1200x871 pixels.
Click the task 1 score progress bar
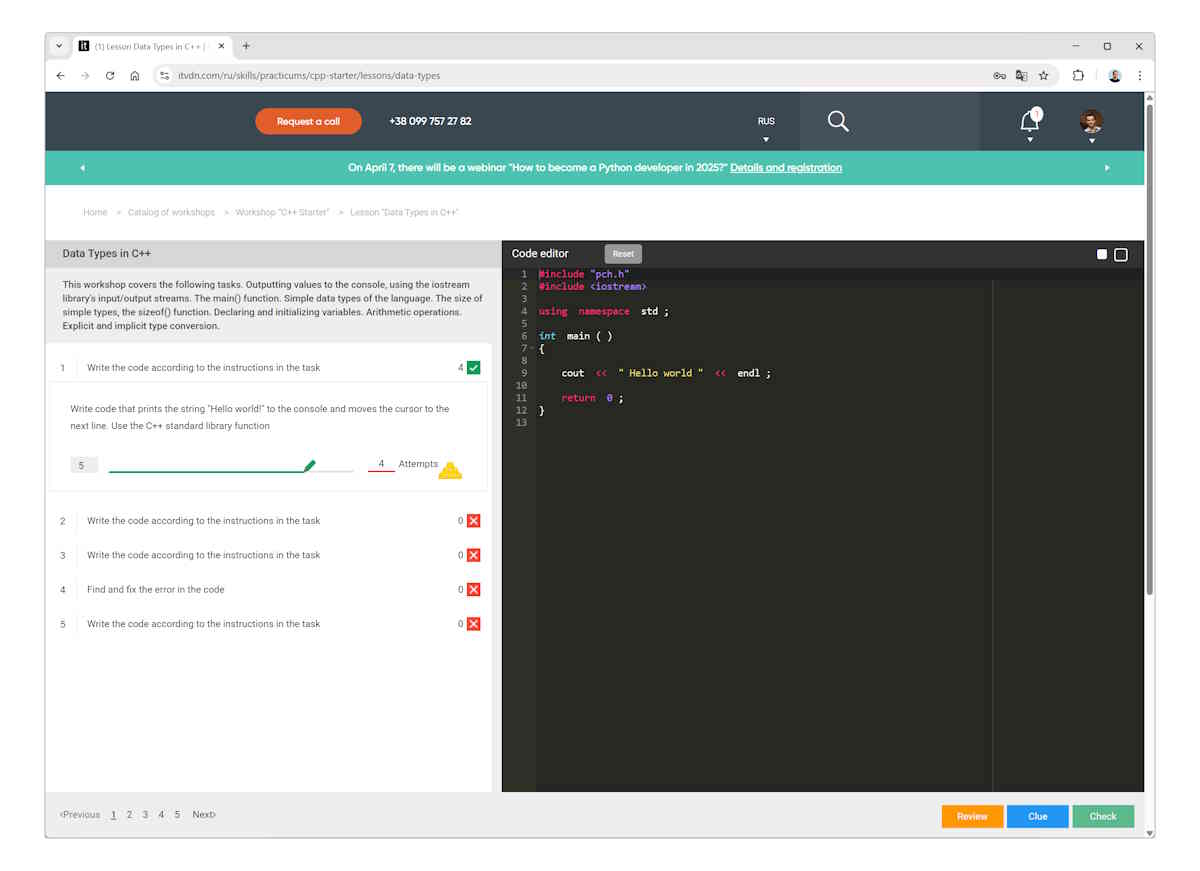pyautogui.click(x=231, y=470)
